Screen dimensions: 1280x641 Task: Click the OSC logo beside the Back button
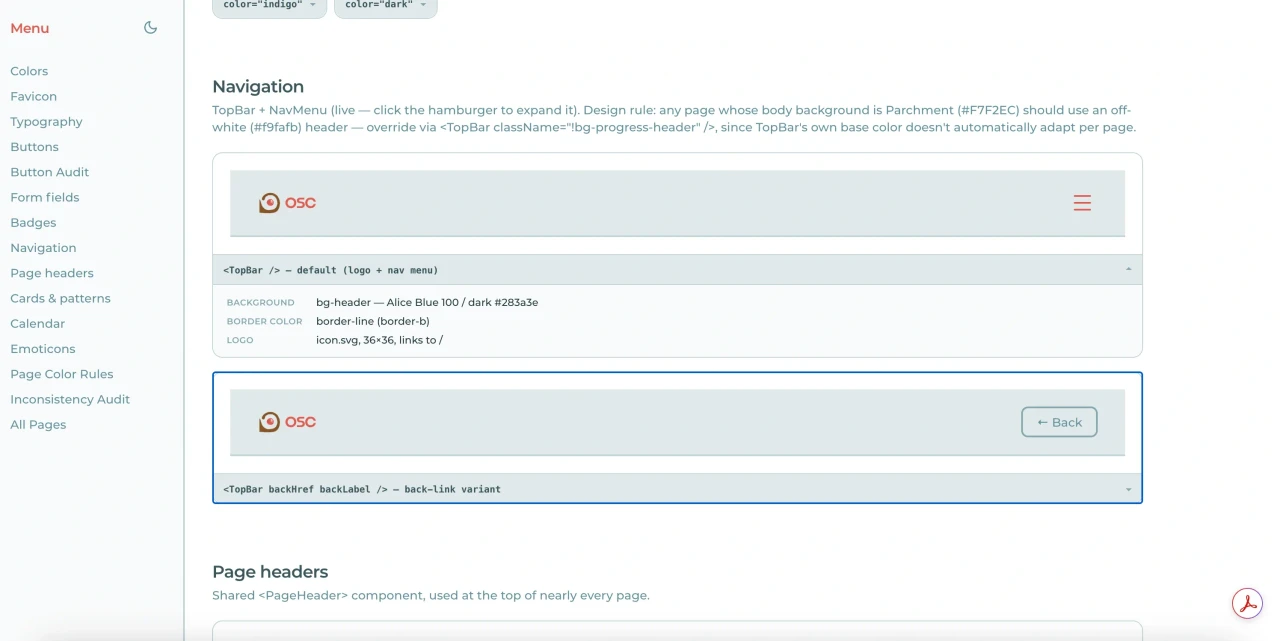pos(287,422)
